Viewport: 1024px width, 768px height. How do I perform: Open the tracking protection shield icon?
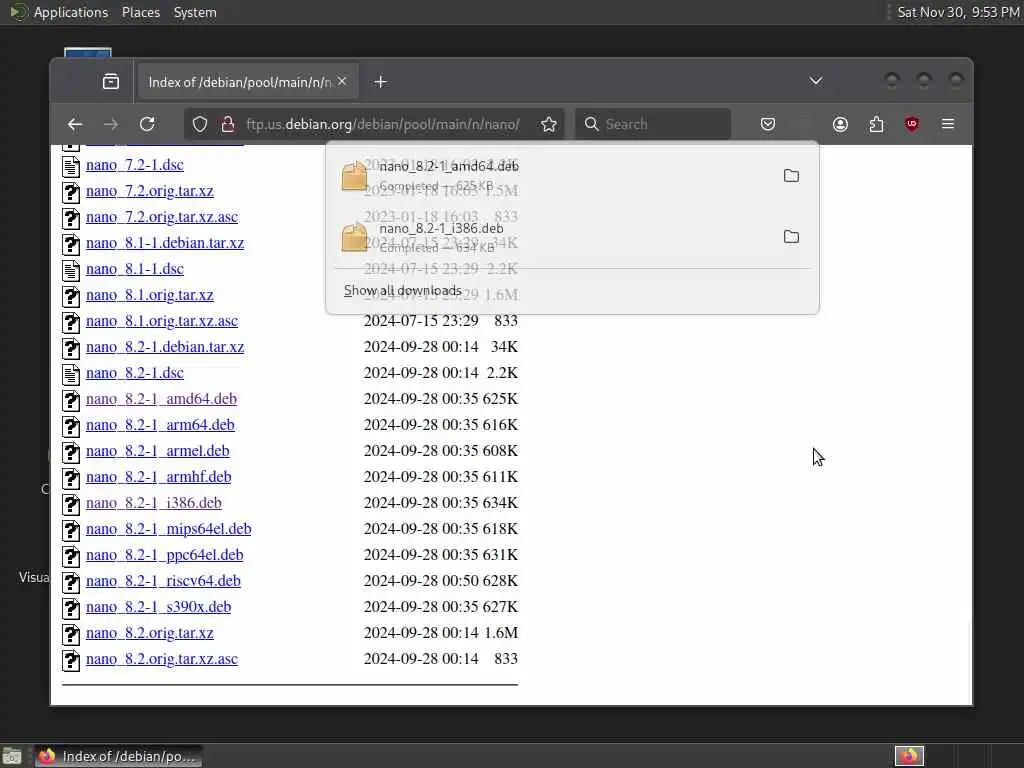[x=200, y=124]
